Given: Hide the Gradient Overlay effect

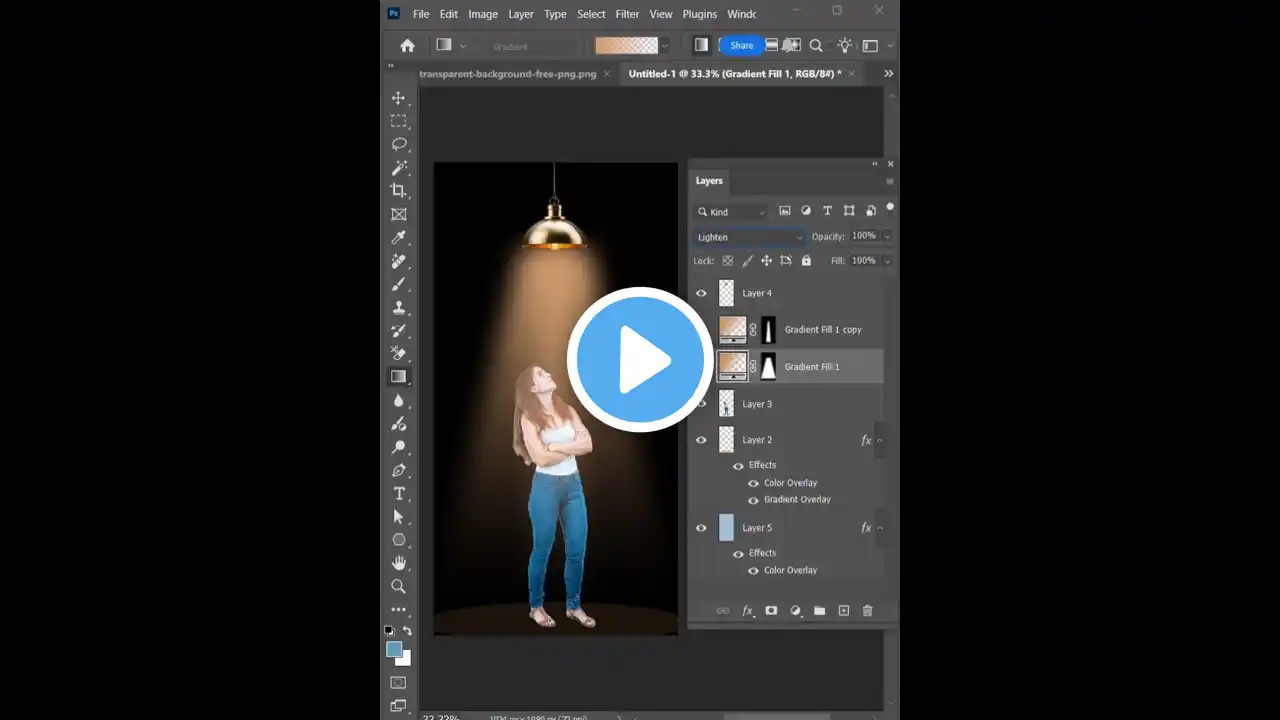Looking at the screenshot, I should point(754,500).
